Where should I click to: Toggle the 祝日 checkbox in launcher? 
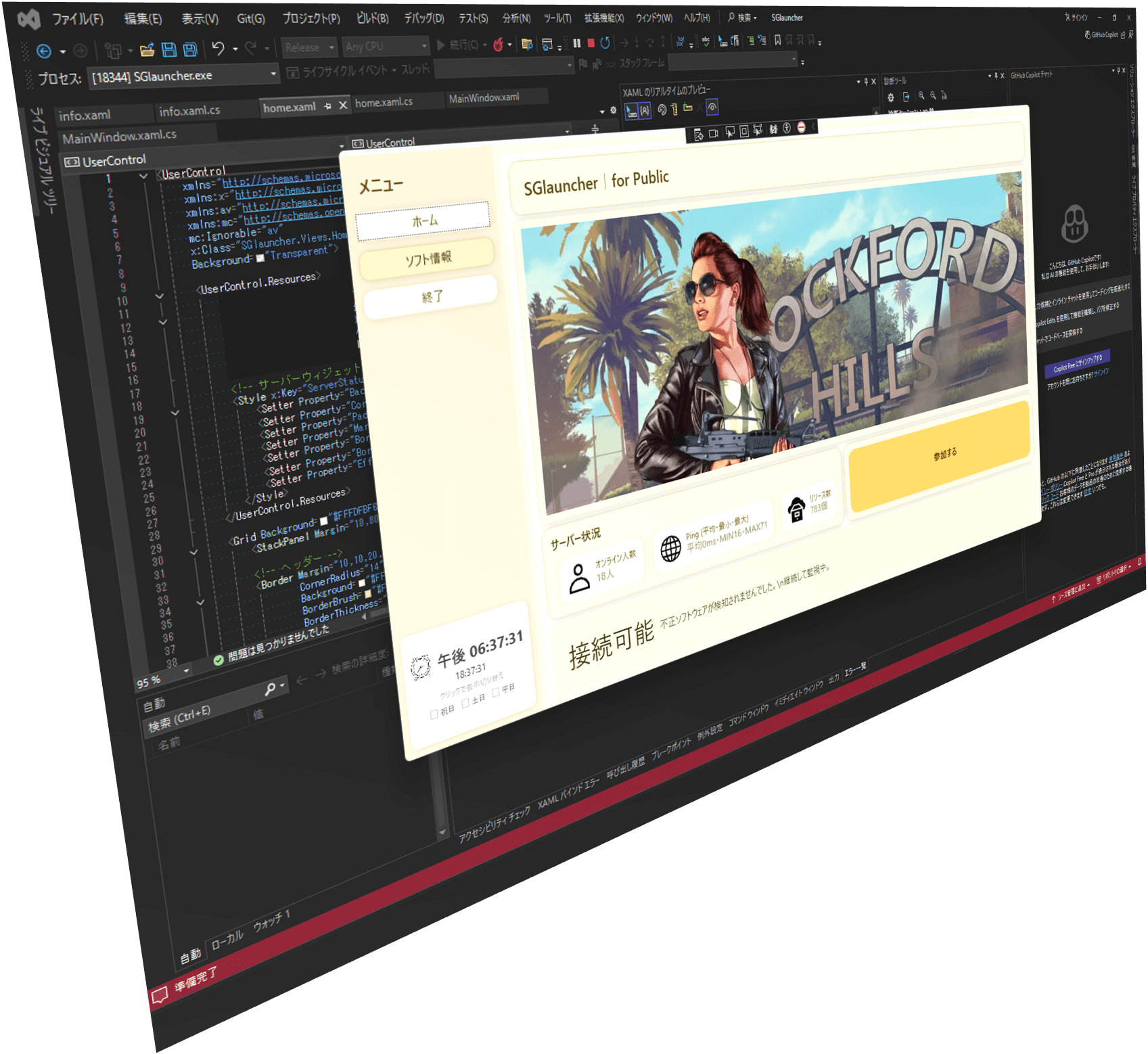pos(434,715)
